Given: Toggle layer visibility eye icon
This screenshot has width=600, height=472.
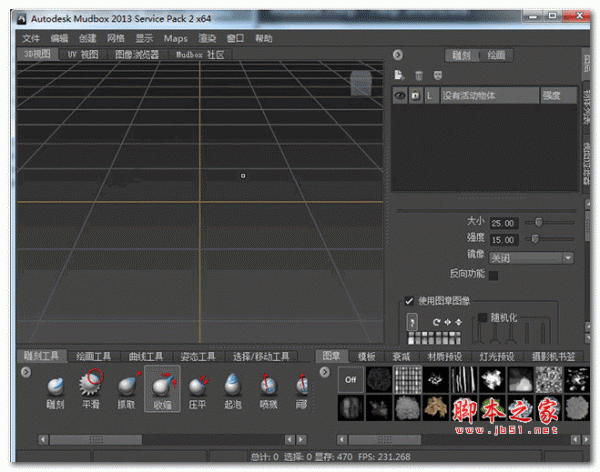Looking at the screenshot, I should [399, 96].
